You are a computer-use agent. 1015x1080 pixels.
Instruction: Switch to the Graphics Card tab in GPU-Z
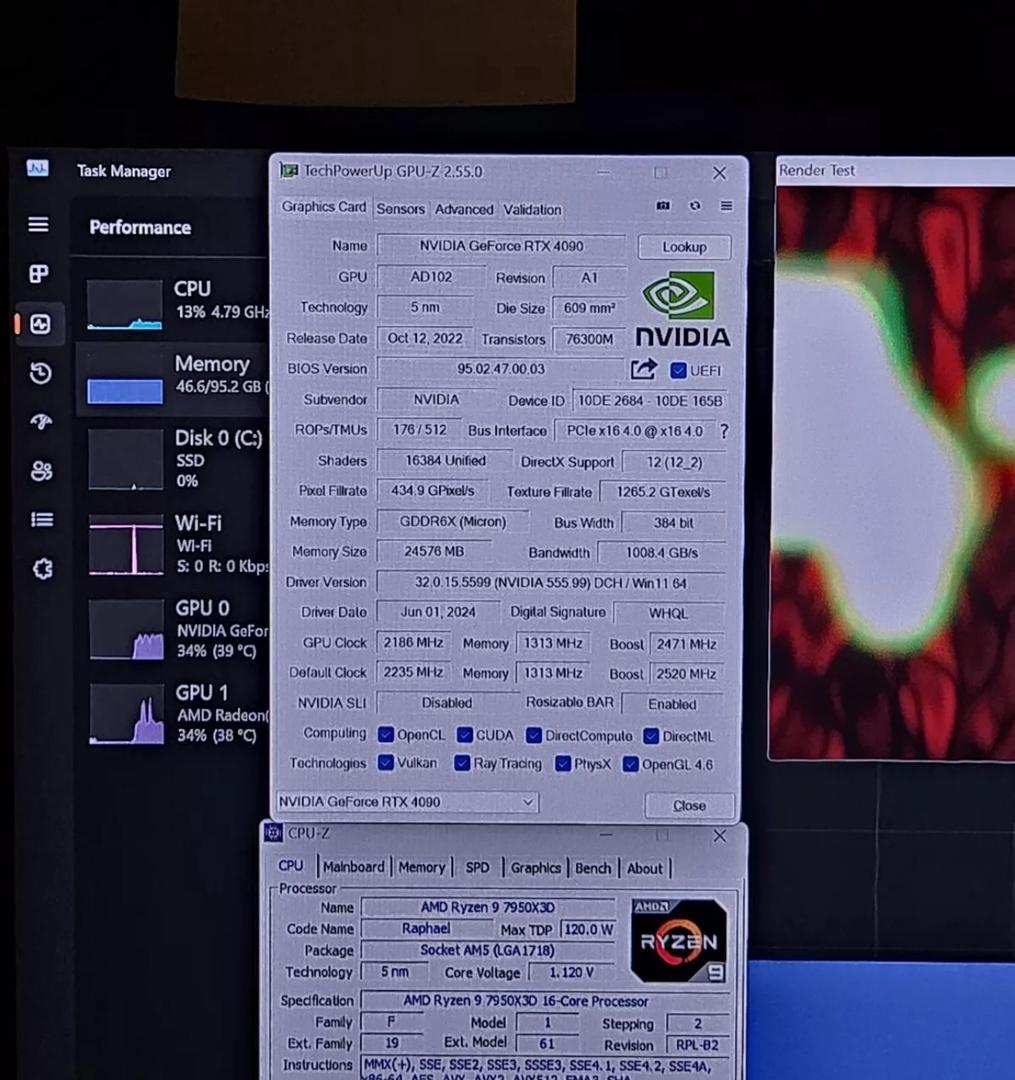coord(324,207)
